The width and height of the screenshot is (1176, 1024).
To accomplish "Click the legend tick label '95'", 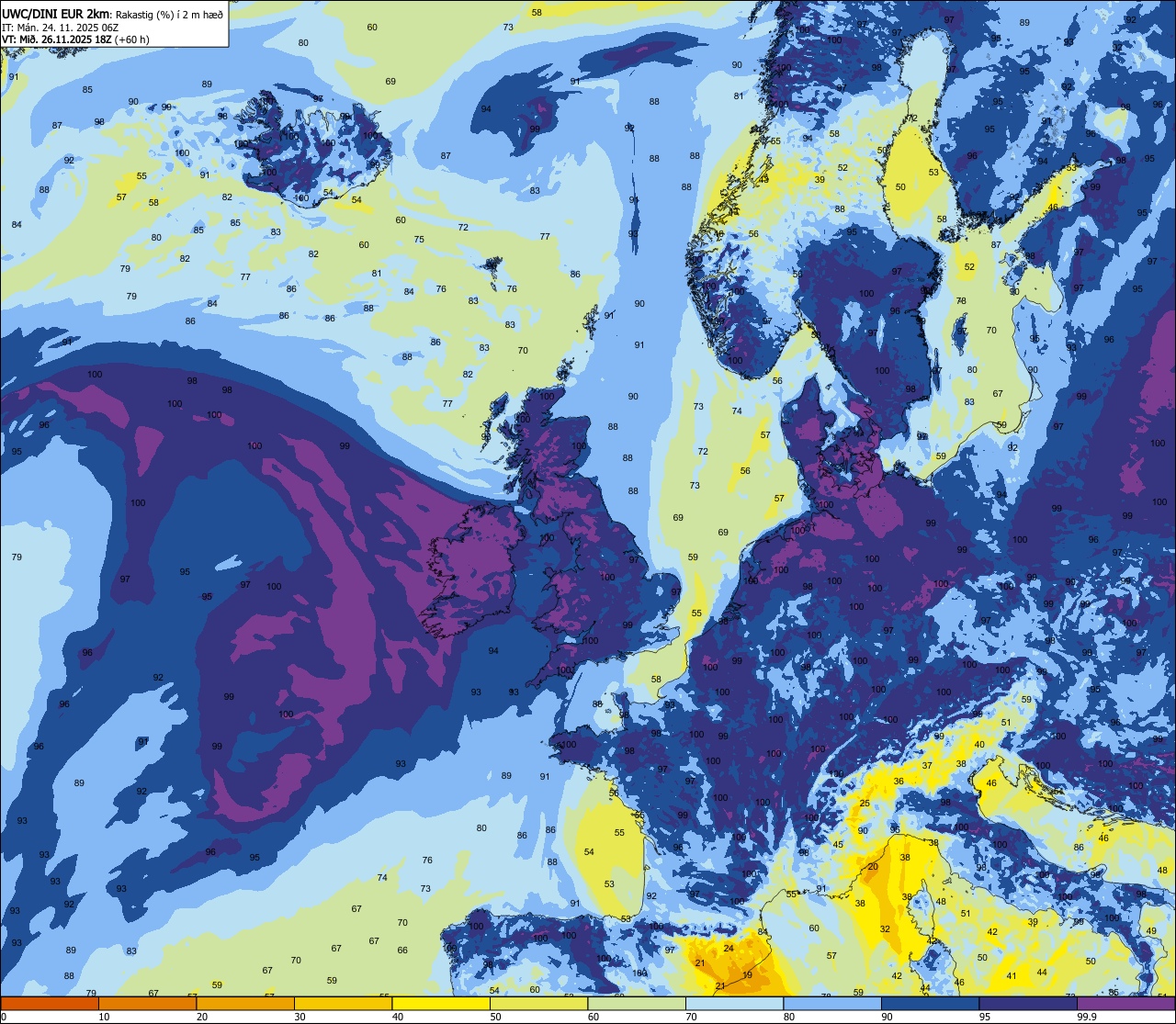I will tap(985, 1017).
